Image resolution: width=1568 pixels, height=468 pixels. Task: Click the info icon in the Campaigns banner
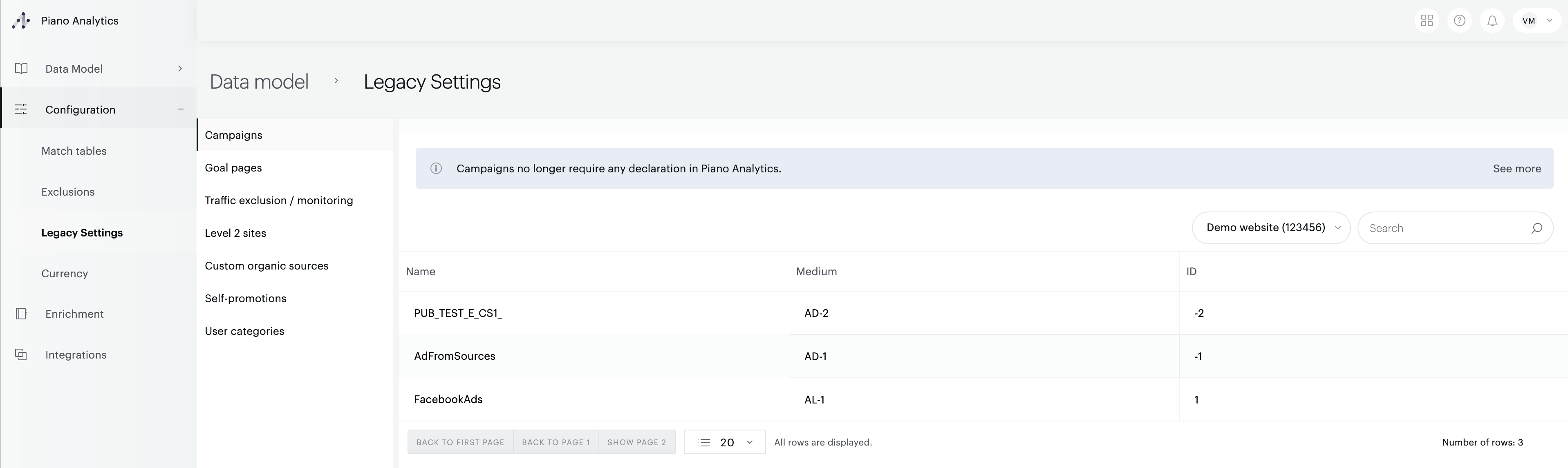click(437, 168)
